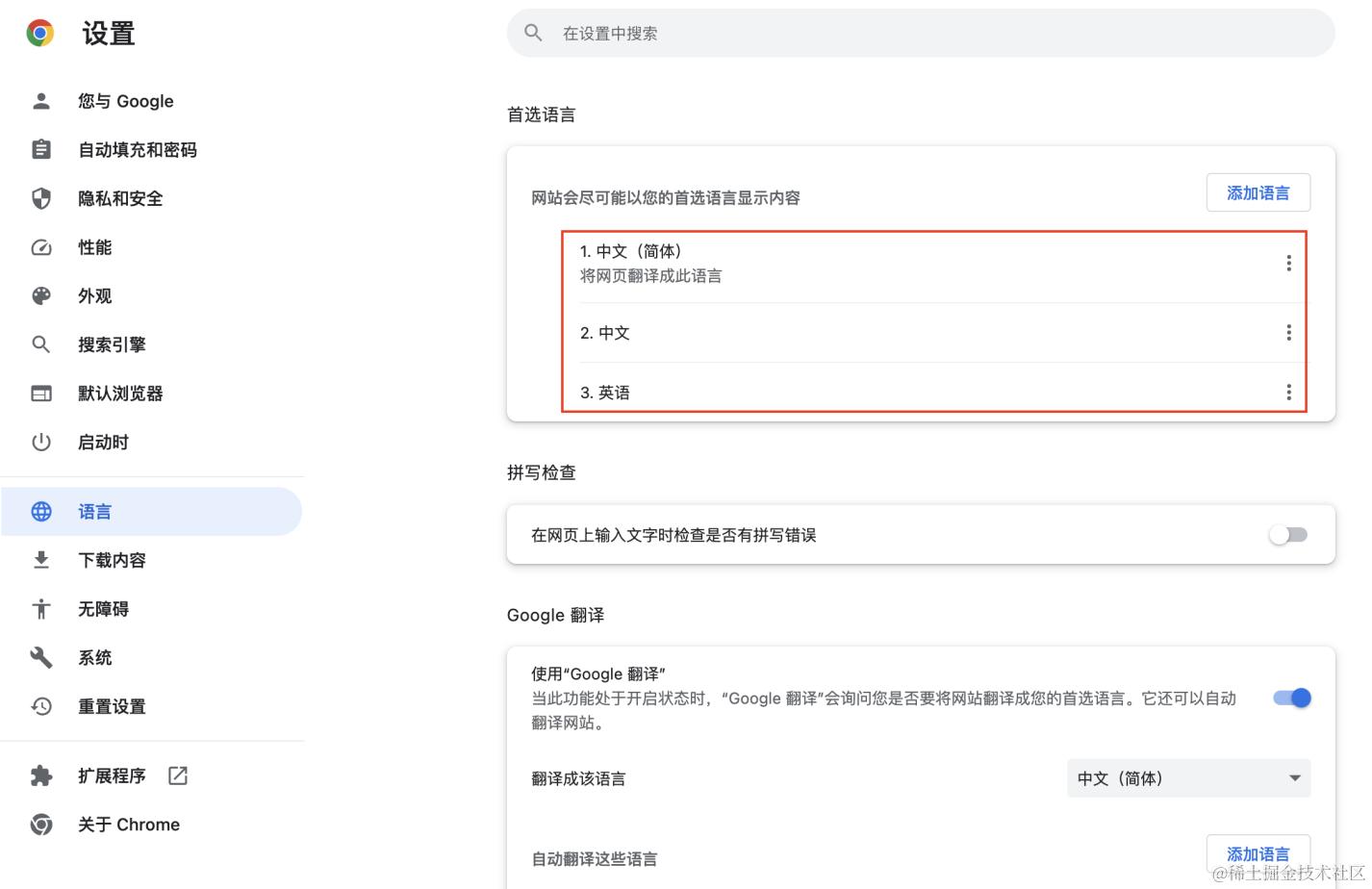Viewport: 1372px width, 889px height.
Task: Click the globe icon for 语言
Action: (41, 512)
